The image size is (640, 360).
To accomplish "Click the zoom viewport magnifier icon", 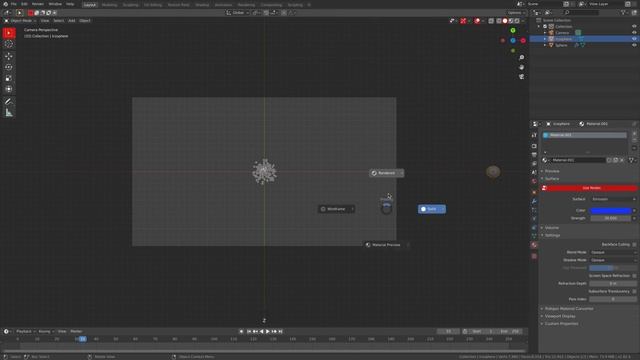I will click(x=521, y=58).
